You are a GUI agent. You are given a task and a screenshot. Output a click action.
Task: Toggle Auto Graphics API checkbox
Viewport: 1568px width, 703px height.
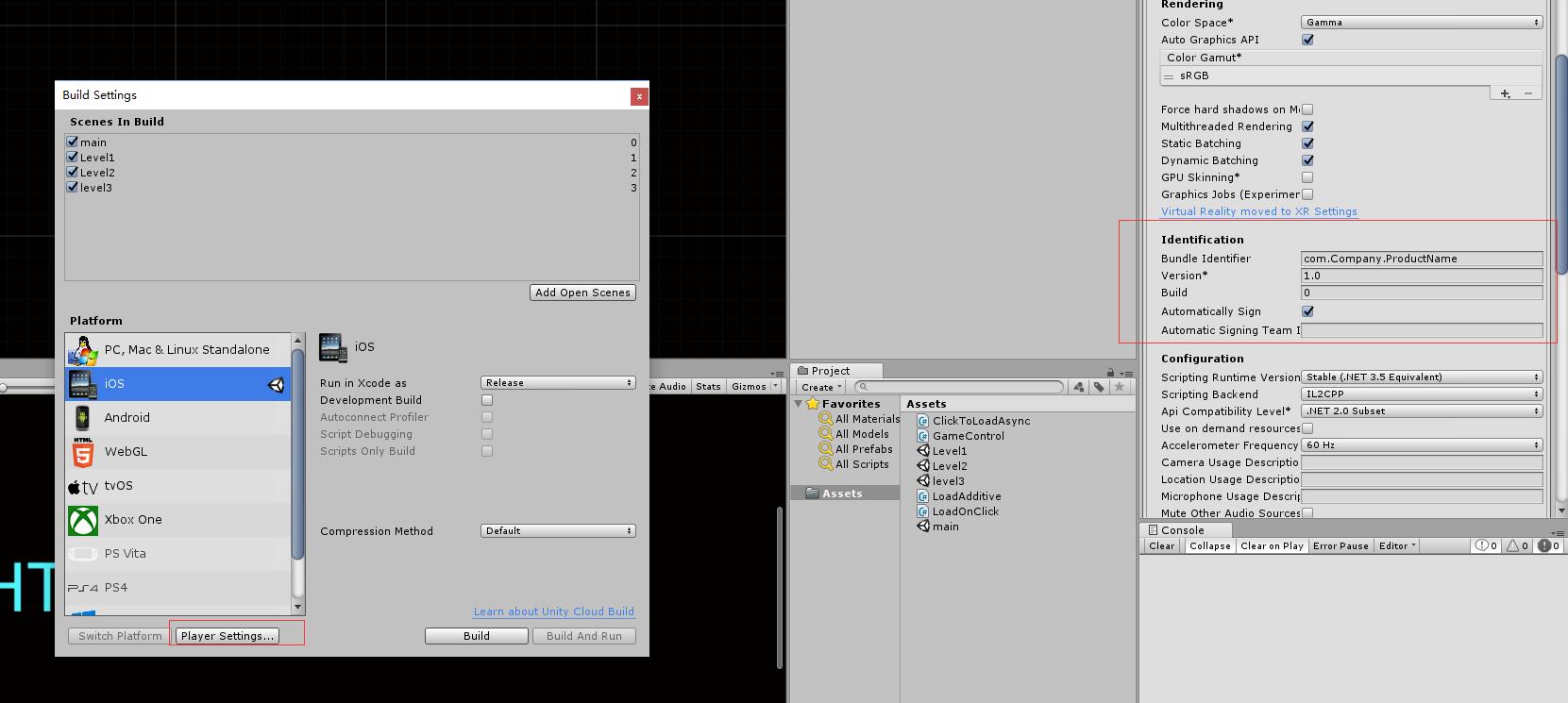click(1307, 40)
